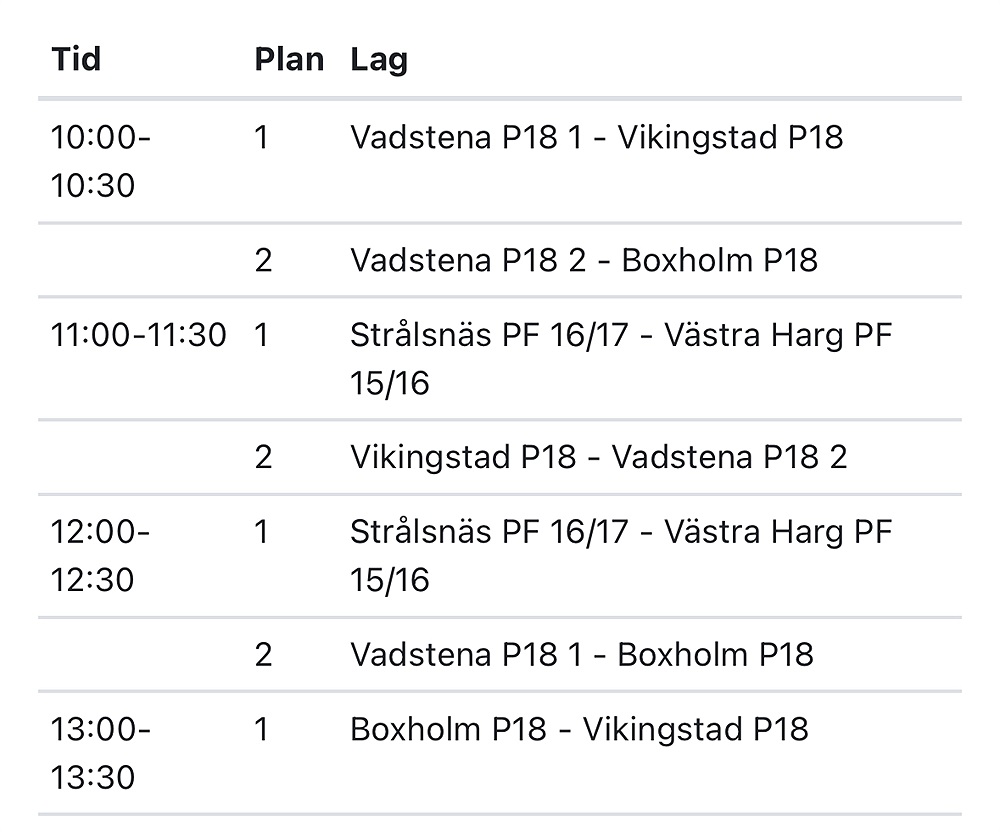This screenshot has width=1000, height=832.
Task: Click match Vadstena P18 2 - Boxholm P18
Action: 583,261
